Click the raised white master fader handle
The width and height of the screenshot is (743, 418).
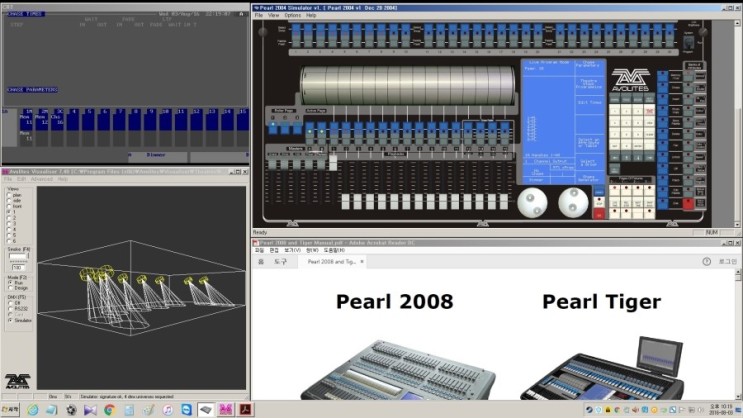(333, 162)
